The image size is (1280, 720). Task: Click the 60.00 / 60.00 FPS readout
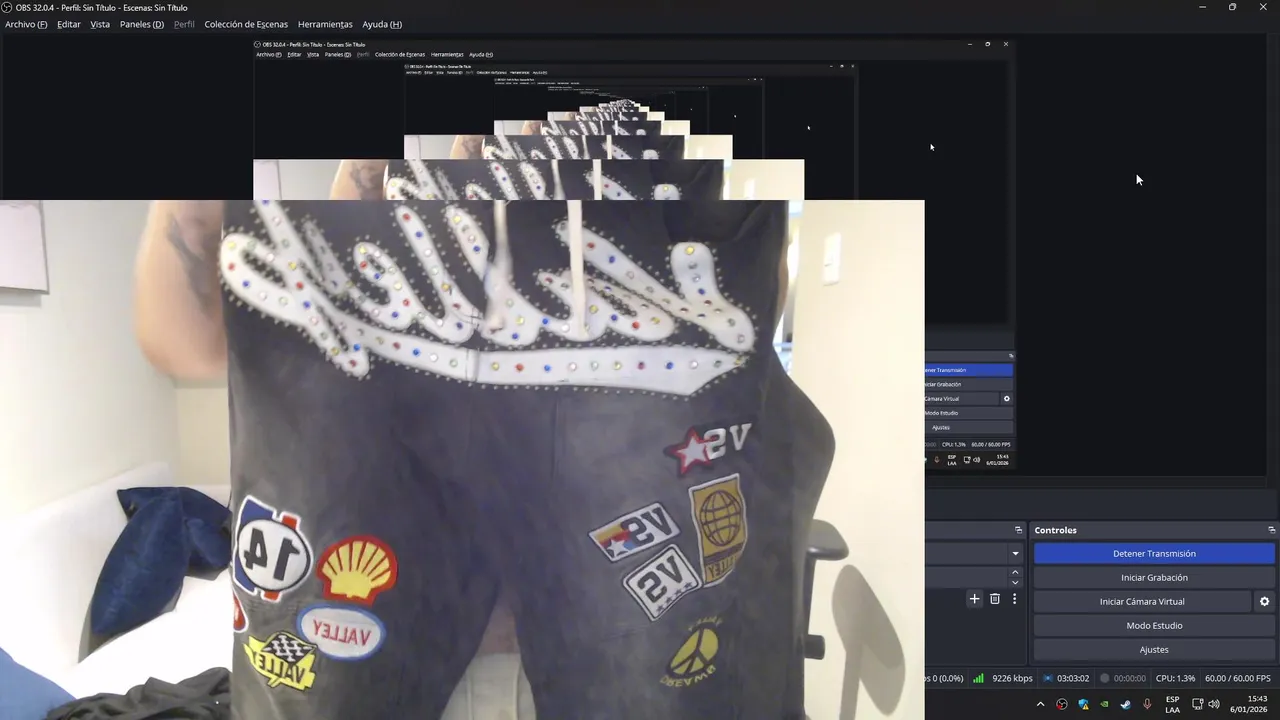(1238, 678)
